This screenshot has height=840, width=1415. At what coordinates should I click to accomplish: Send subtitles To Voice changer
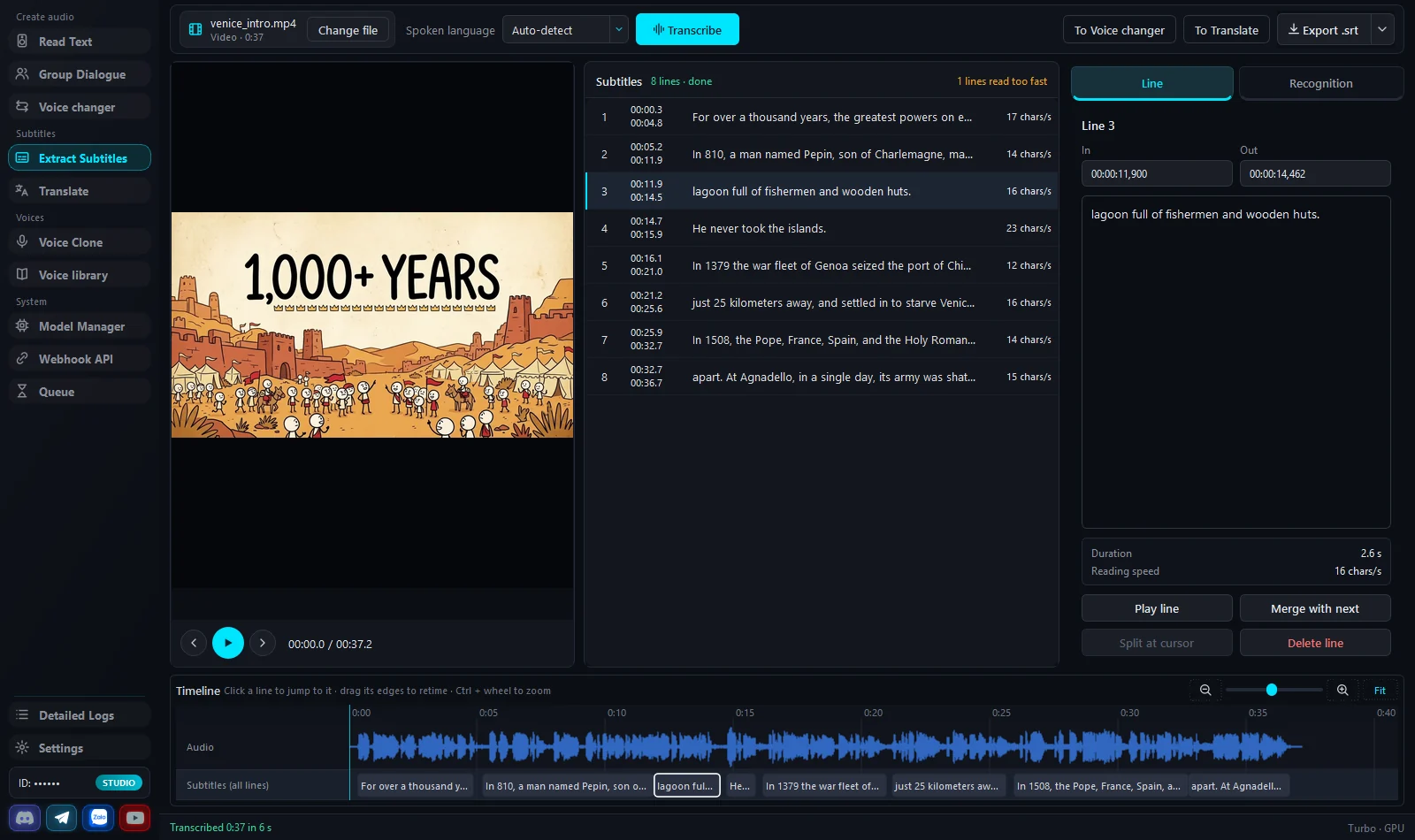[x=1120, y=30]
